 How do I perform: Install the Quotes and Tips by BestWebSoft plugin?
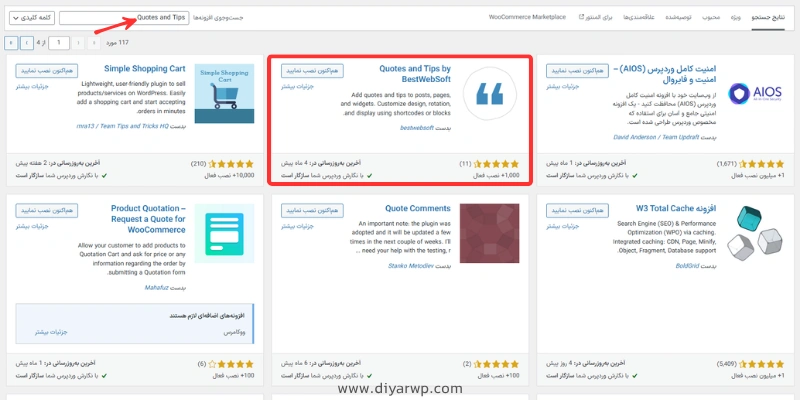tap(312, 71)
